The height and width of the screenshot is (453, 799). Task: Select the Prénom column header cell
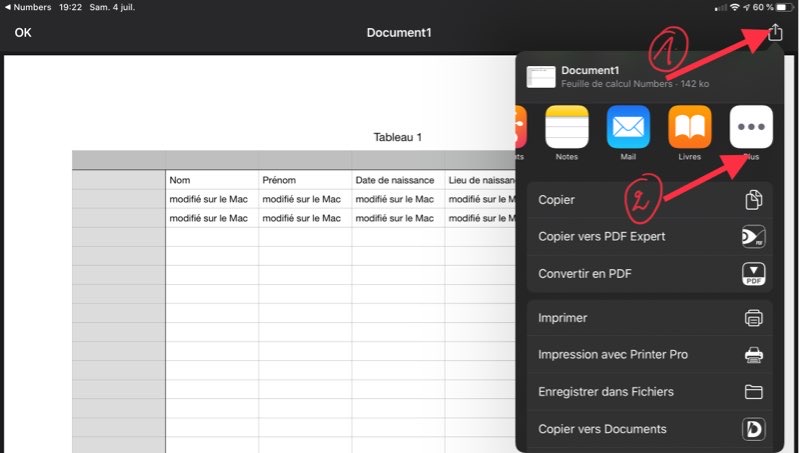(x=304, y=180)
